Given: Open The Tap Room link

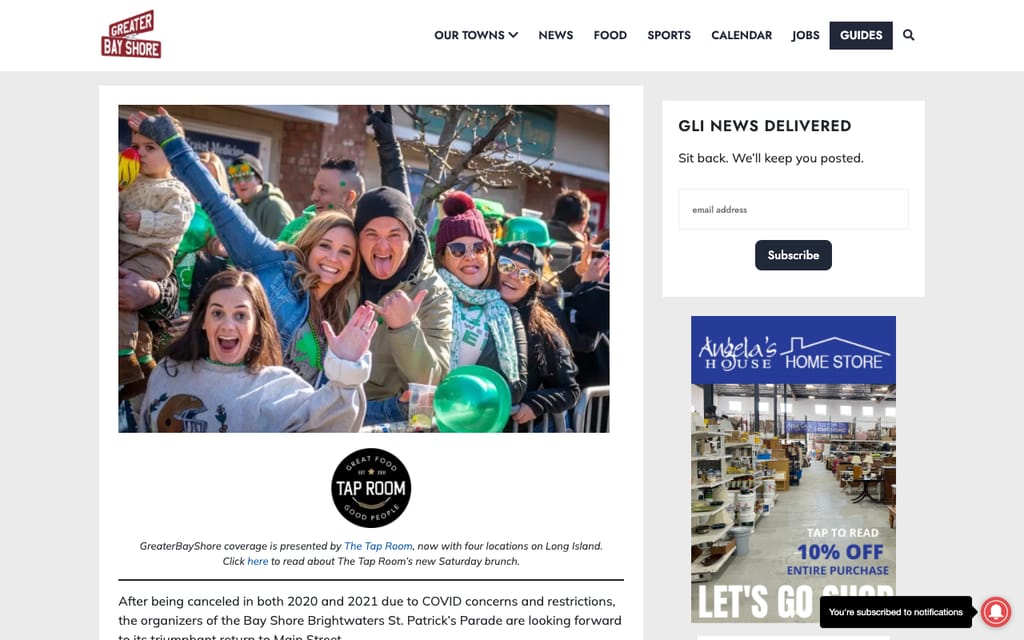Looking at the screenshot, I should pyautogui.click(x=378, y=546).
